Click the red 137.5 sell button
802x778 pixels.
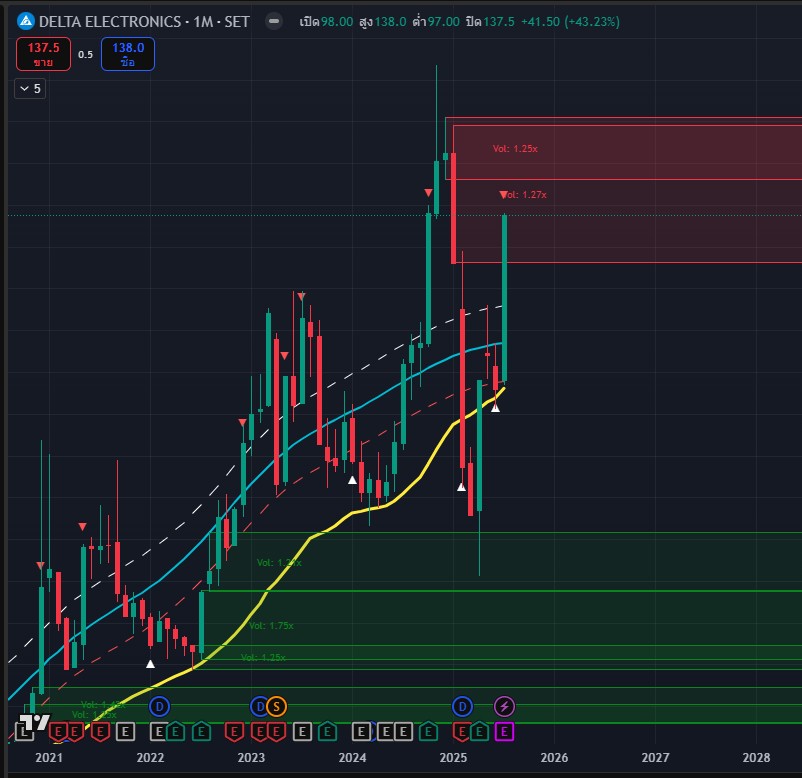pyautogui.click(x=43, y=54)
